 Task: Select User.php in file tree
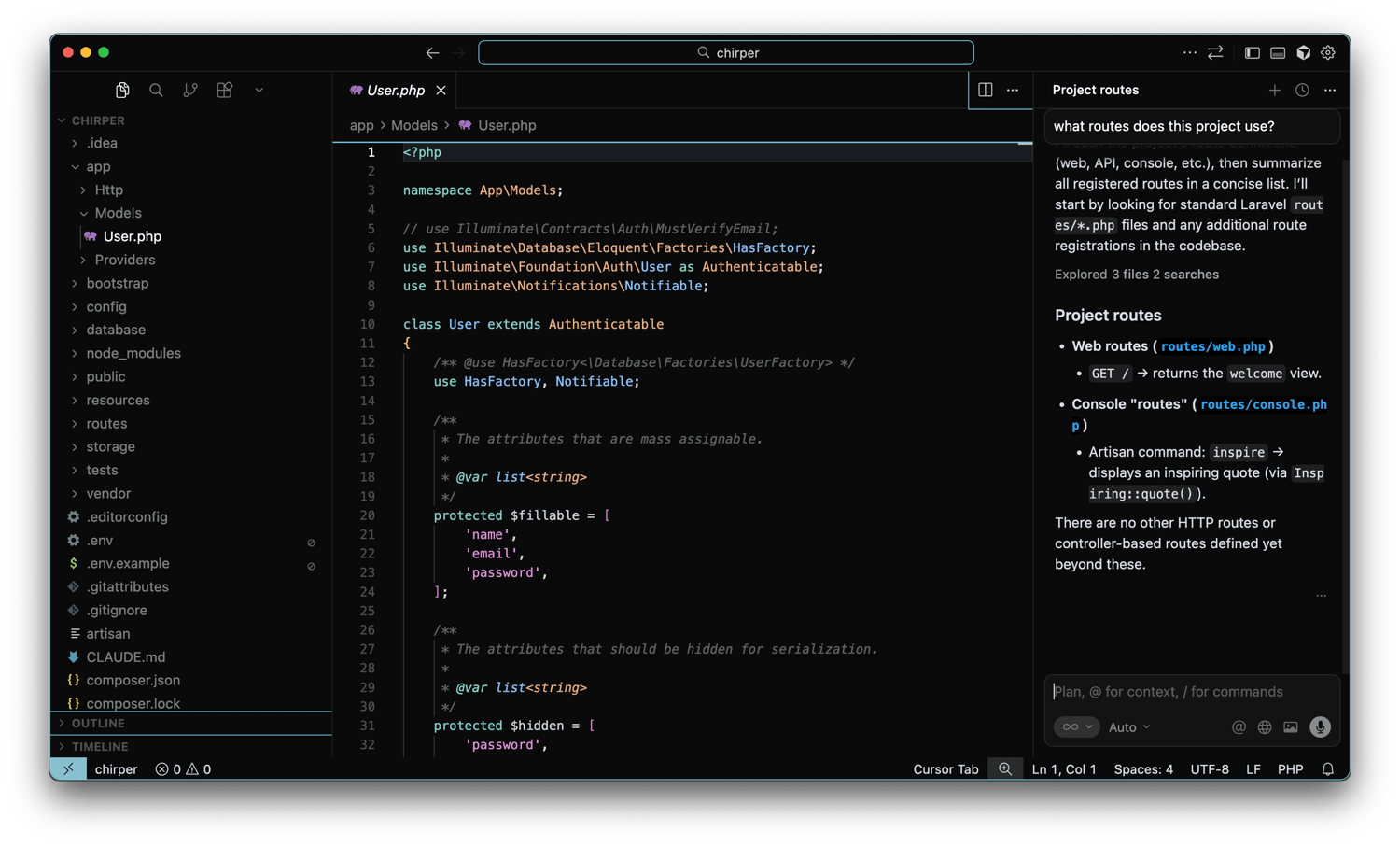tap(191, 236)
